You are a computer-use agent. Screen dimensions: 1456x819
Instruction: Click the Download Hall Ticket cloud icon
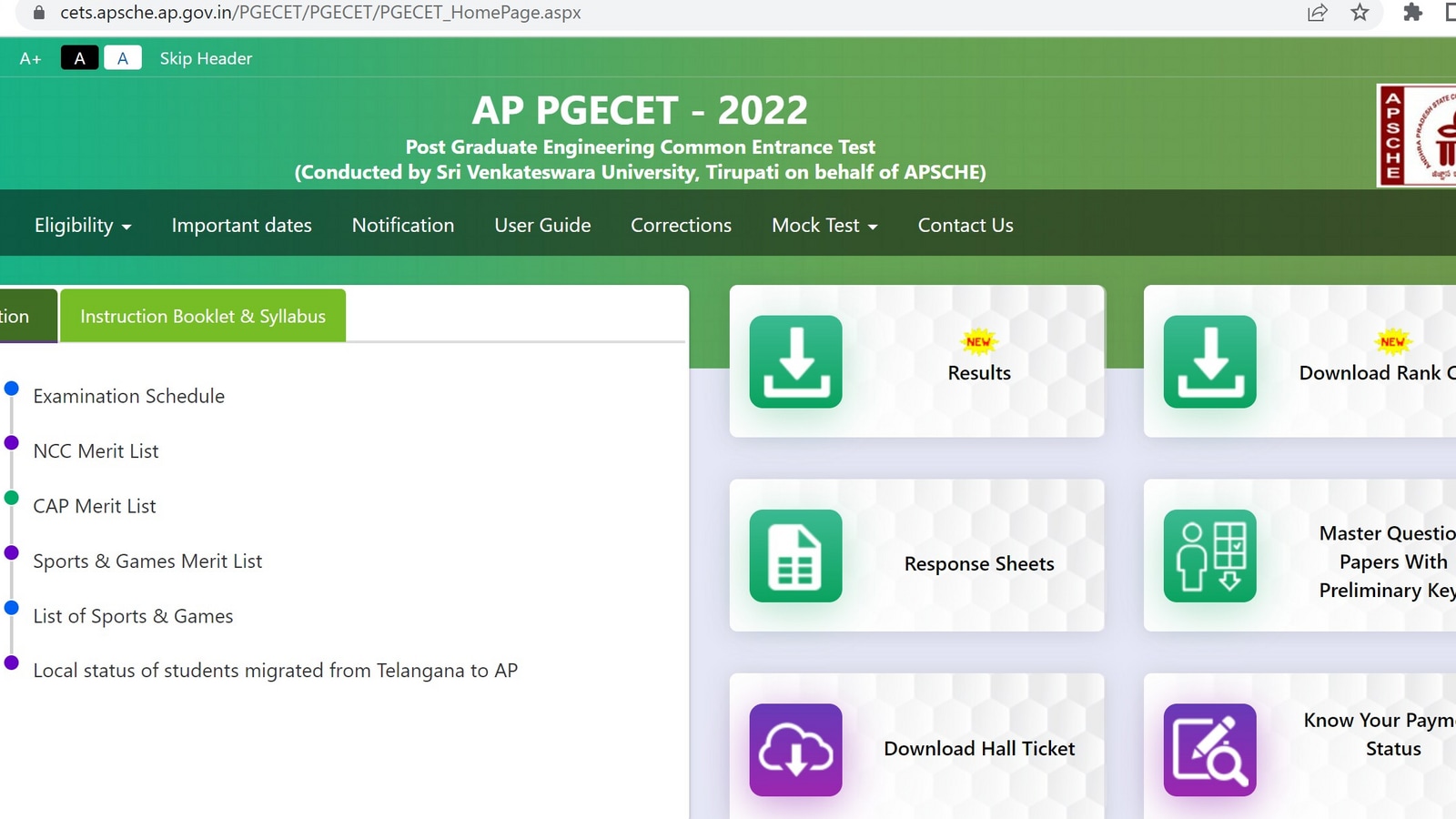click(795, 750)
